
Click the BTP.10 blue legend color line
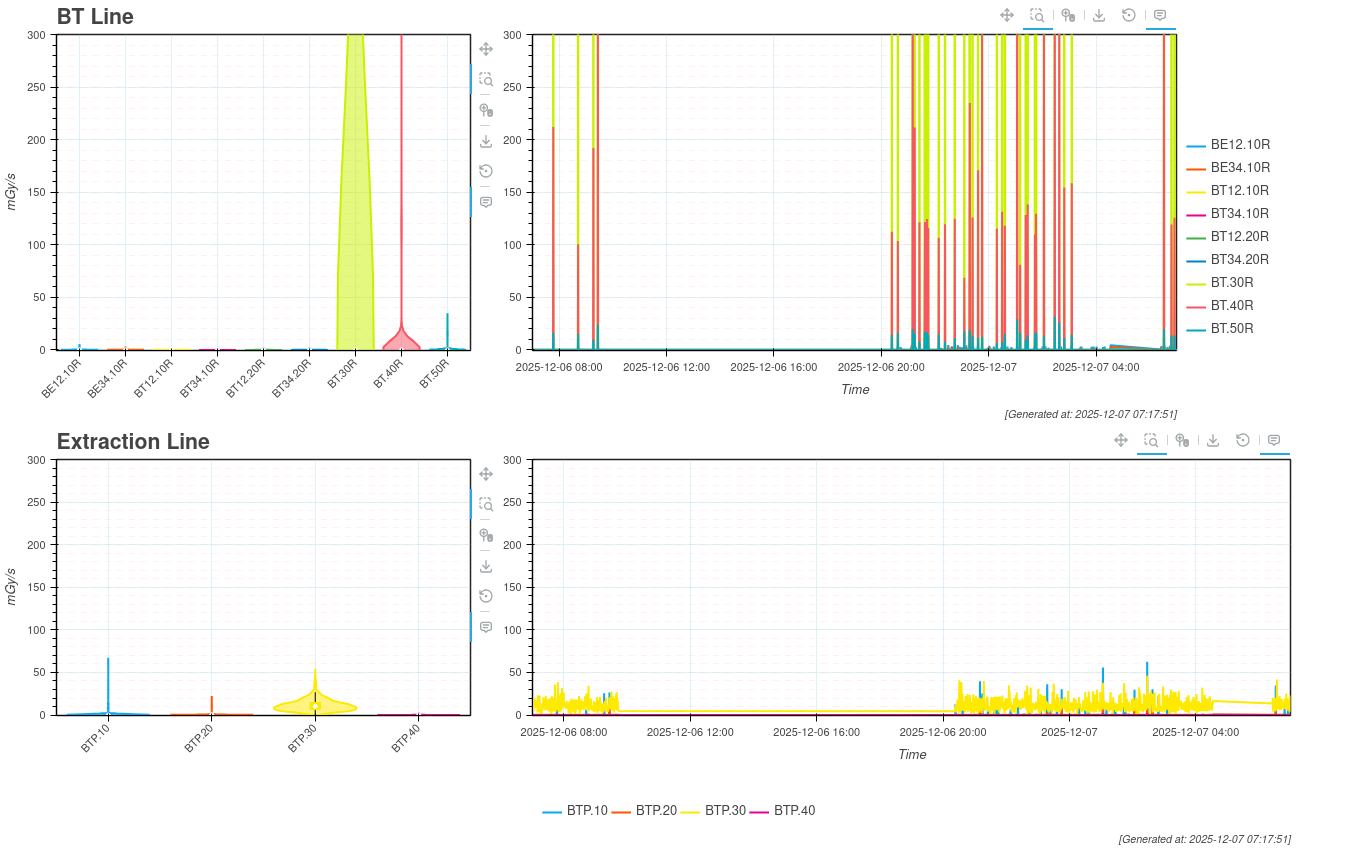click(x=552, y=812)
